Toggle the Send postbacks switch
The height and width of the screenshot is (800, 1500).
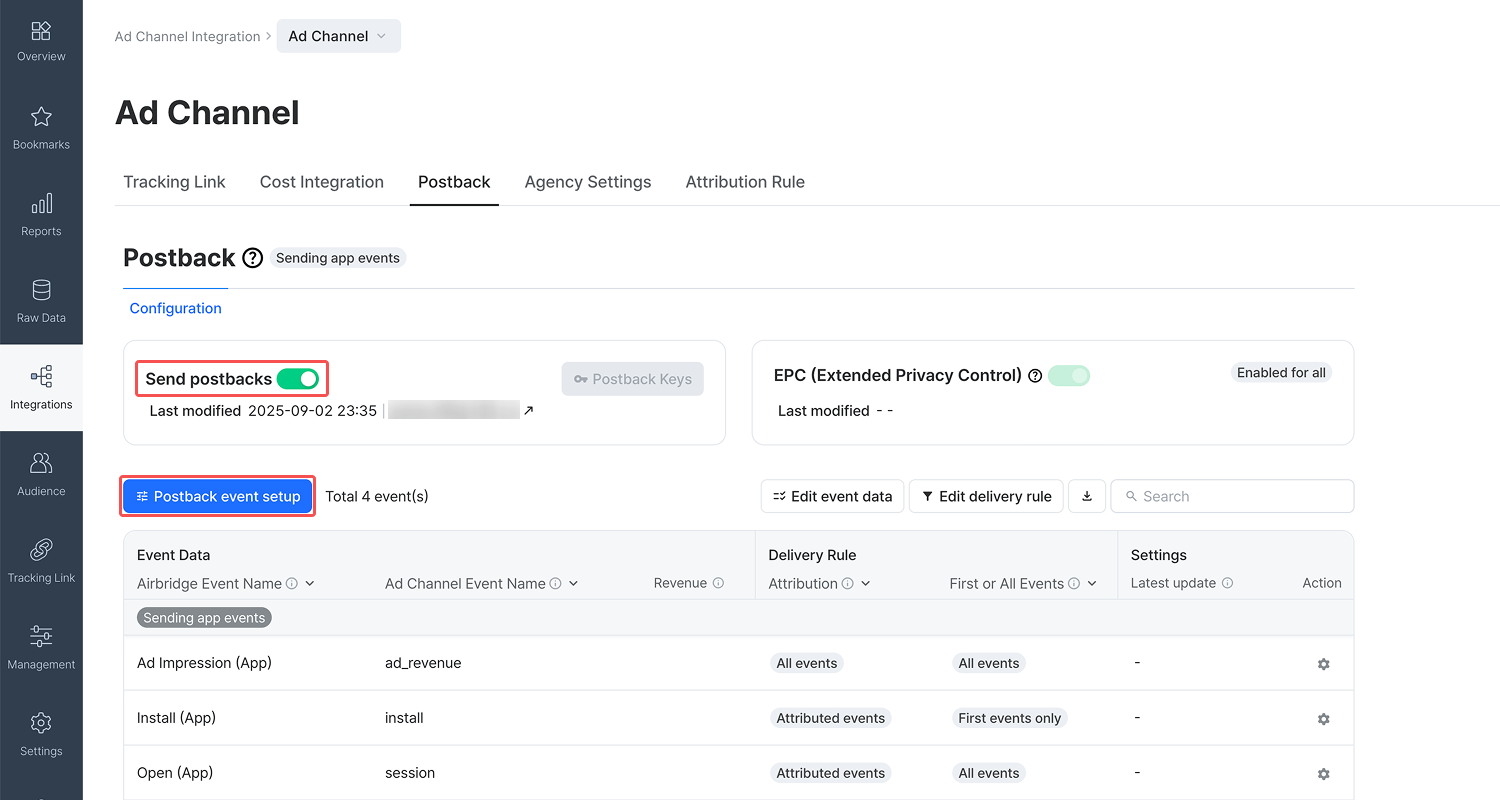[x=298, y=379]
